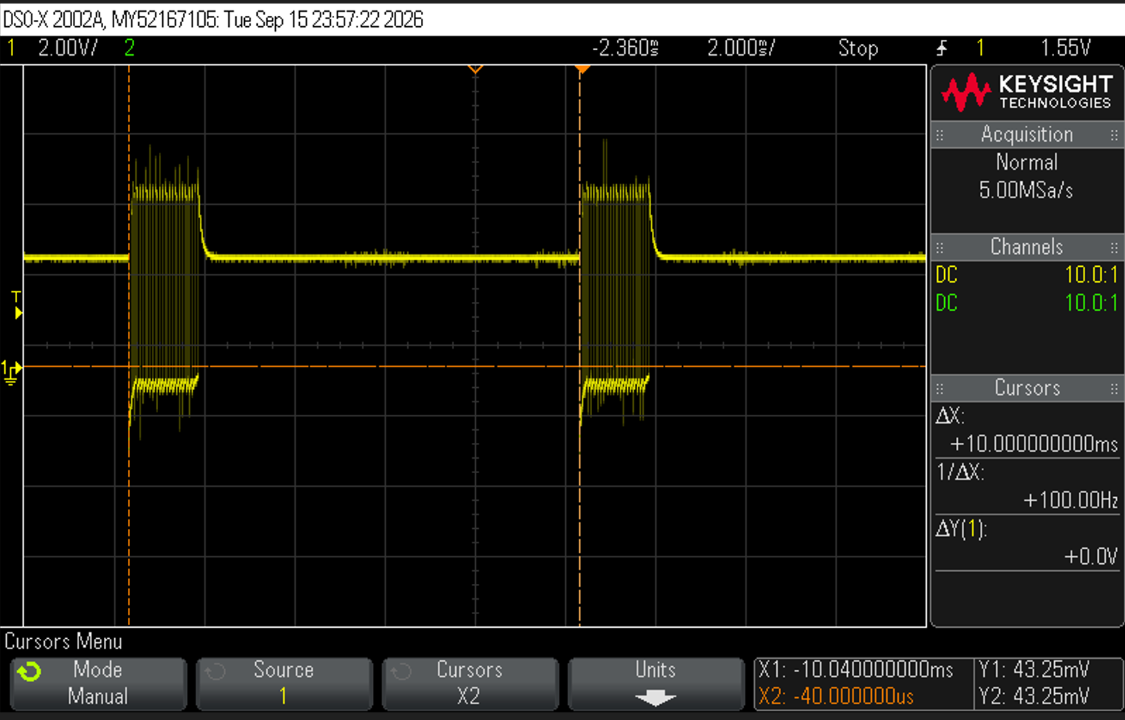Click the solid orange trigger time marker
This screenshot has width=1125, height=720.
coord(583,69)
